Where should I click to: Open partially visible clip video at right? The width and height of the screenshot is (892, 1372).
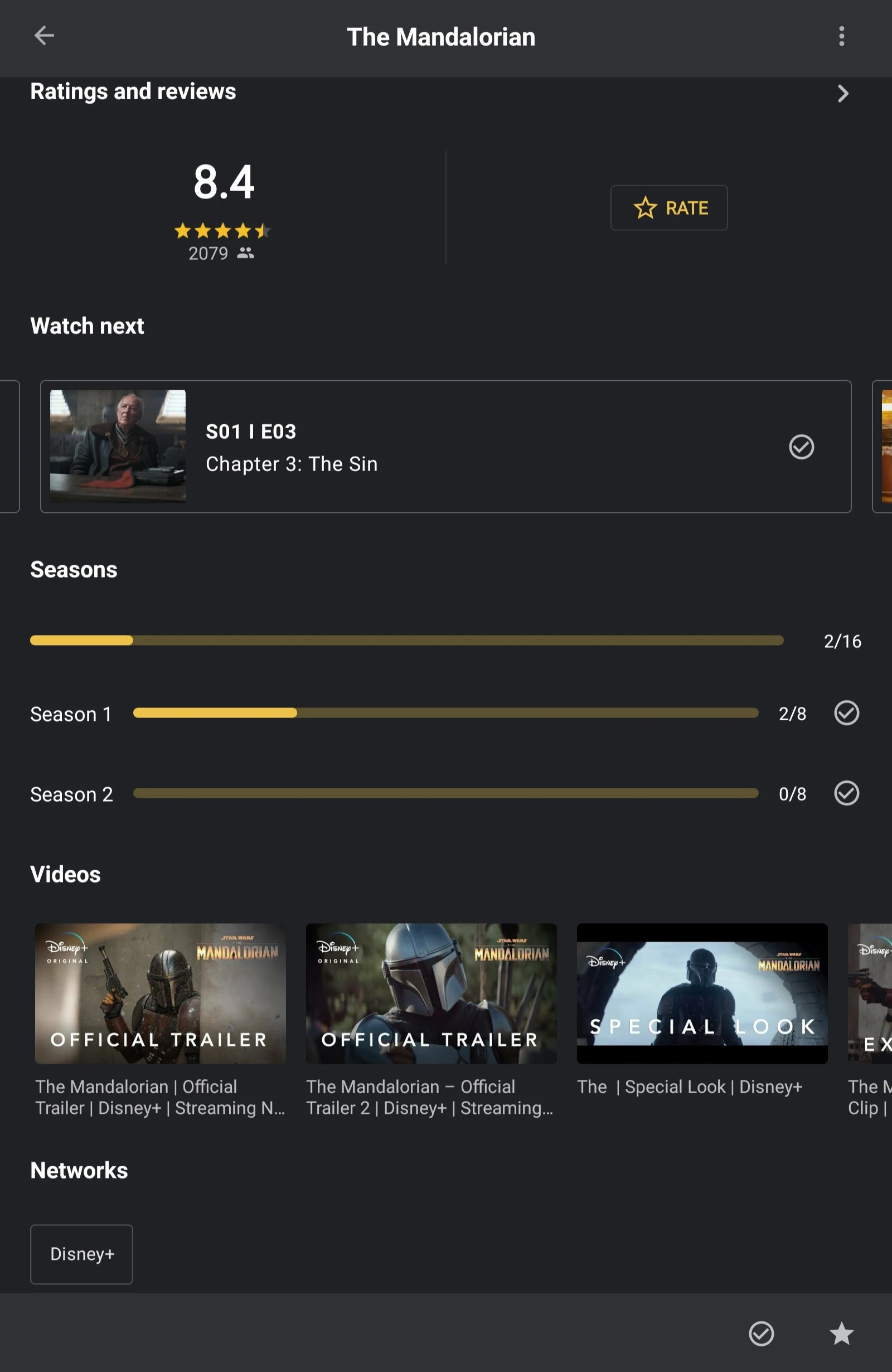[870, 993]
